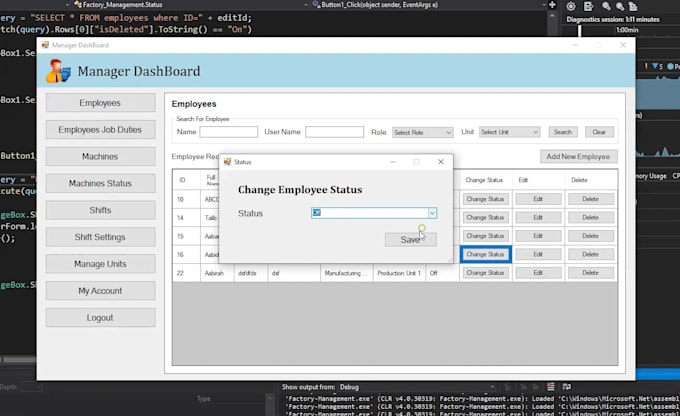Image resolution: width=680 pixels, height=416 pixels.
Task: Save the employee status change
Action: coord(410,240)
